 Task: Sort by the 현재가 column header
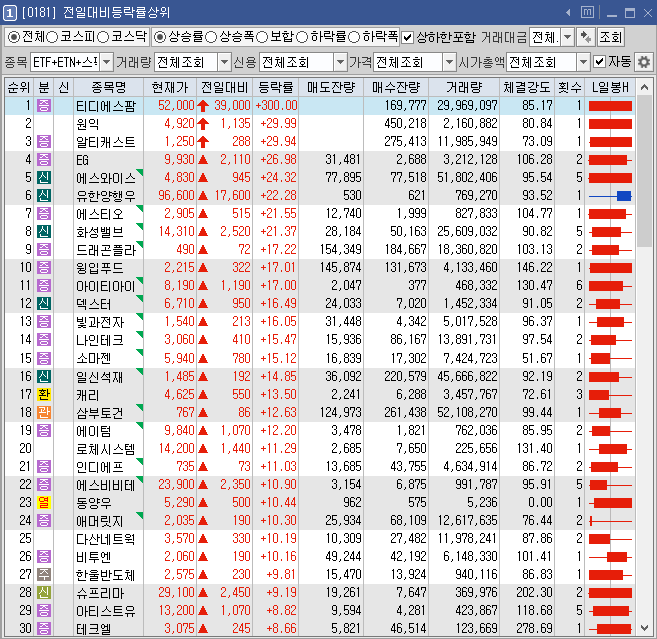[x=170, y=87]
